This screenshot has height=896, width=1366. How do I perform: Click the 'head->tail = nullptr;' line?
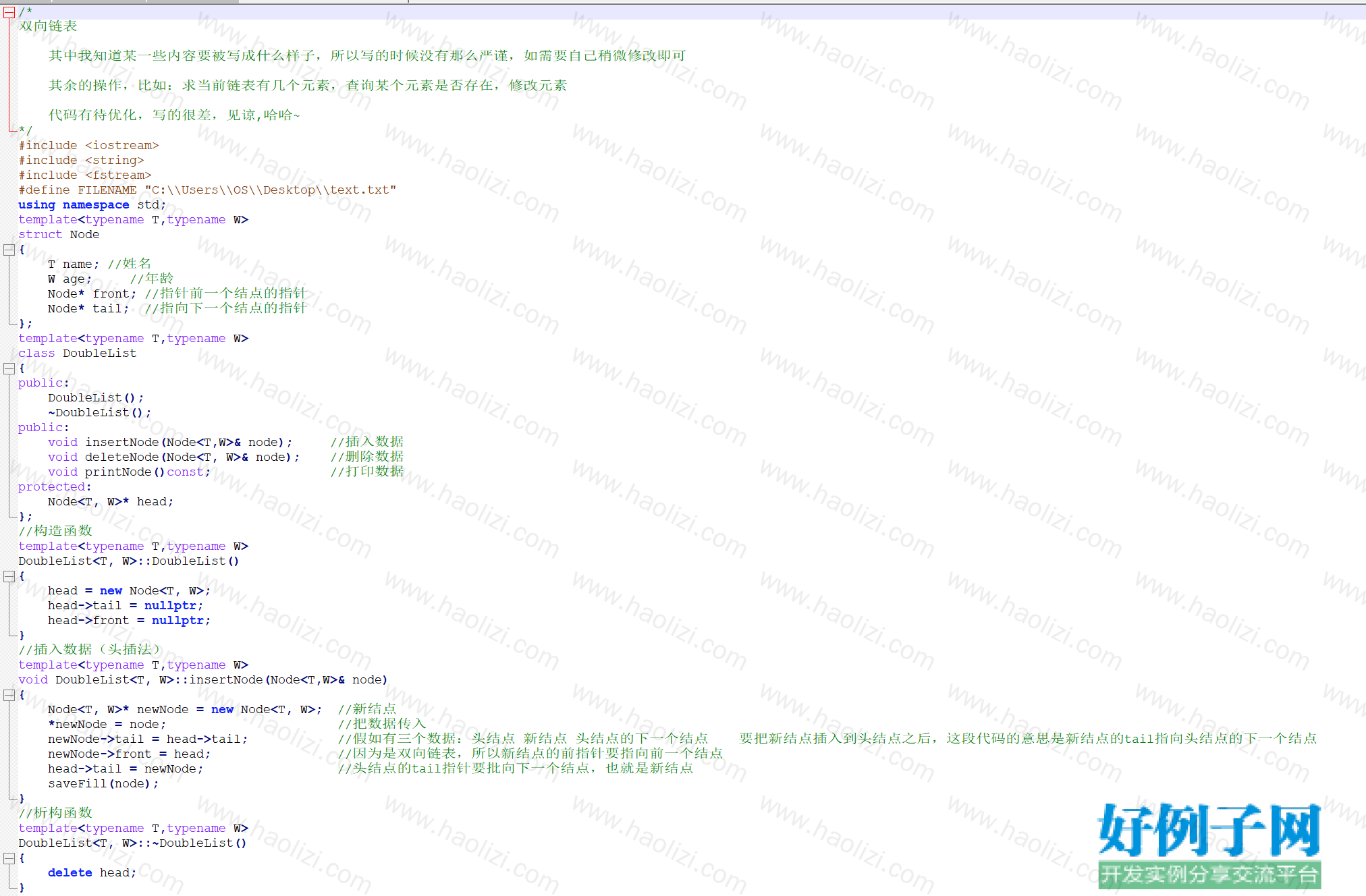coord(126,605)
